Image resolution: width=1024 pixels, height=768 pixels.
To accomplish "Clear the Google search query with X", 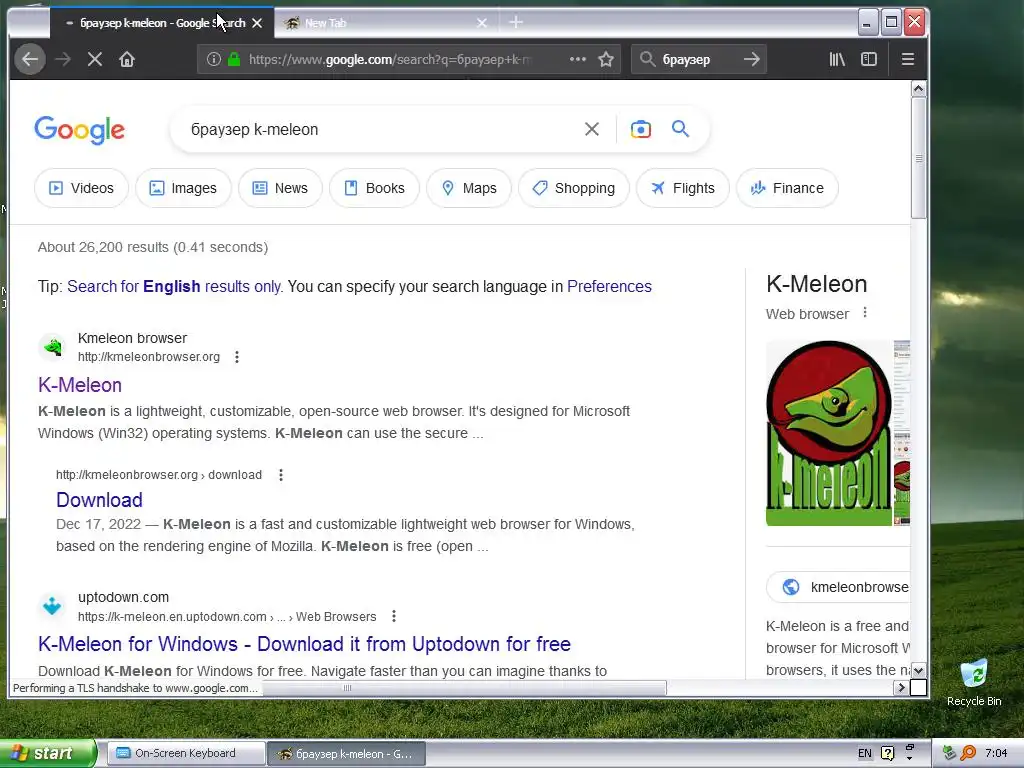I will 592,129.
